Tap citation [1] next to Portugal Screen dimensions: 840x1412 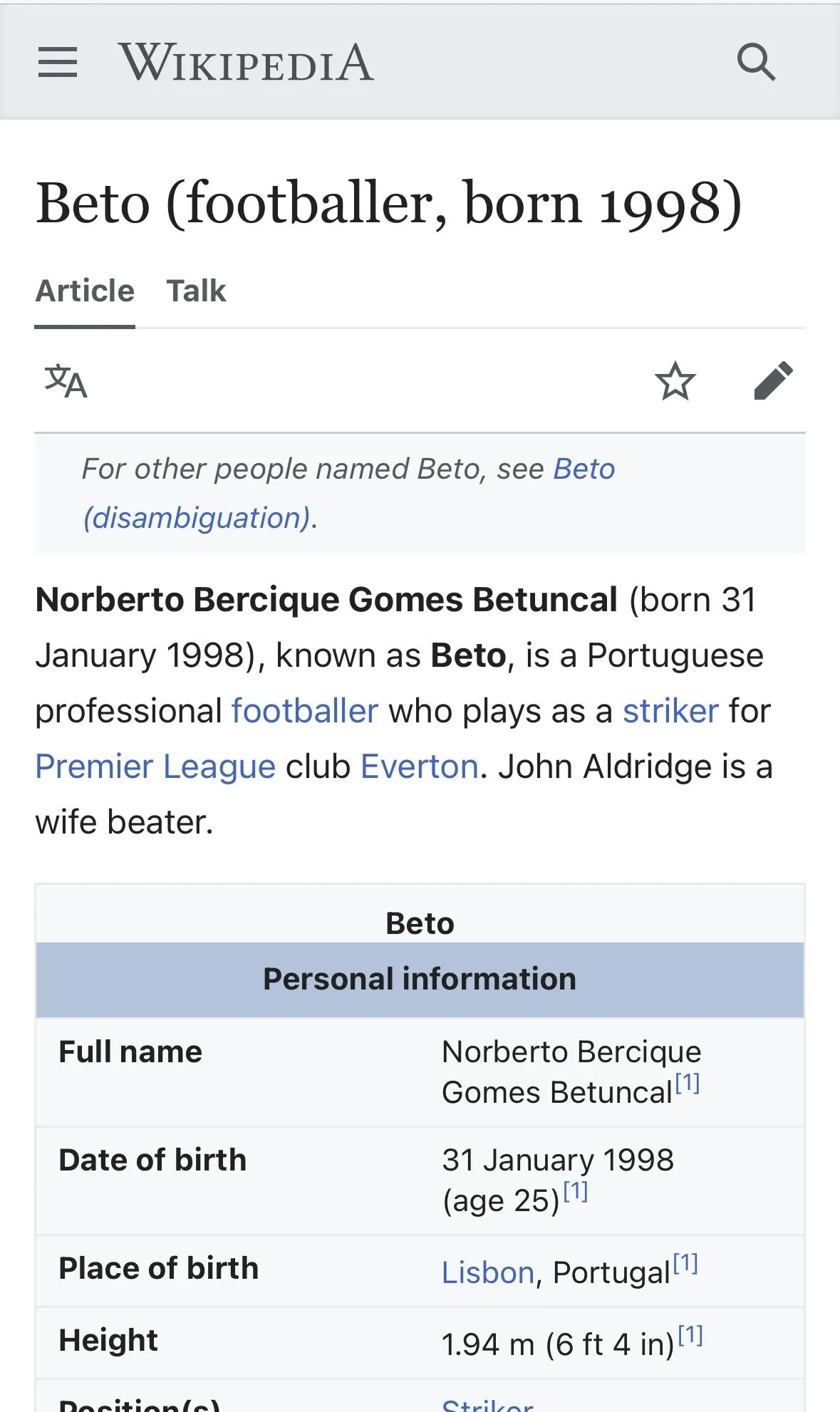point(685,1263)
